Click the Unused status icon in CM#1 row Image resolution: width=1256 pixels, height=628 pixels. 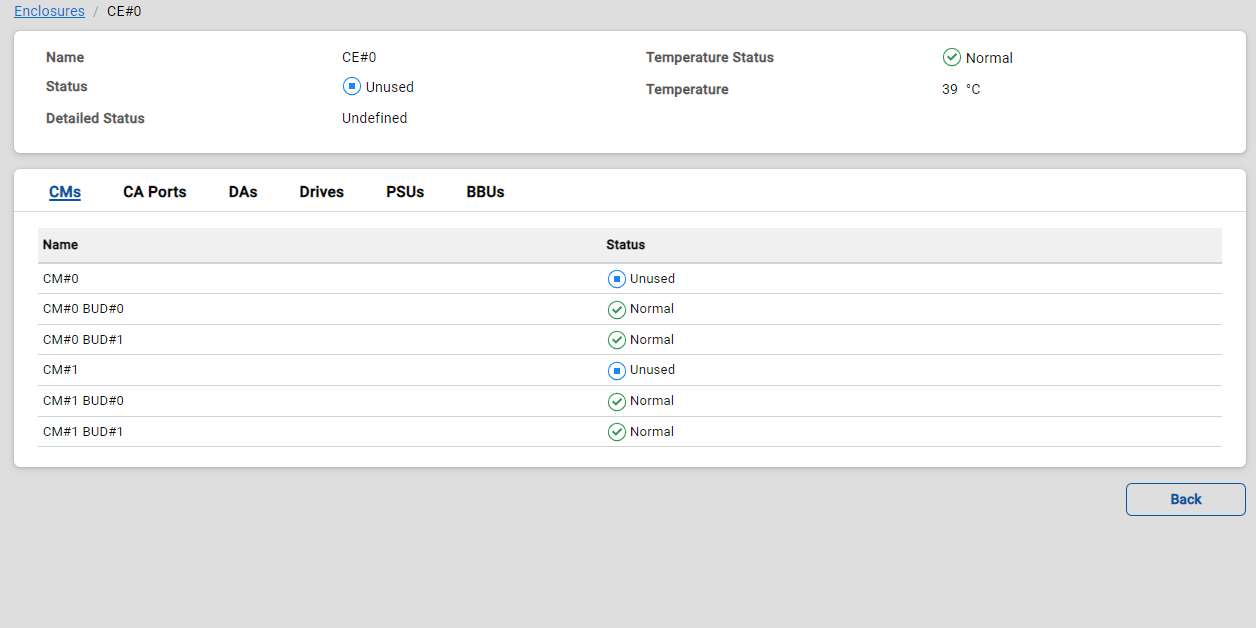(x=617, y=371)
